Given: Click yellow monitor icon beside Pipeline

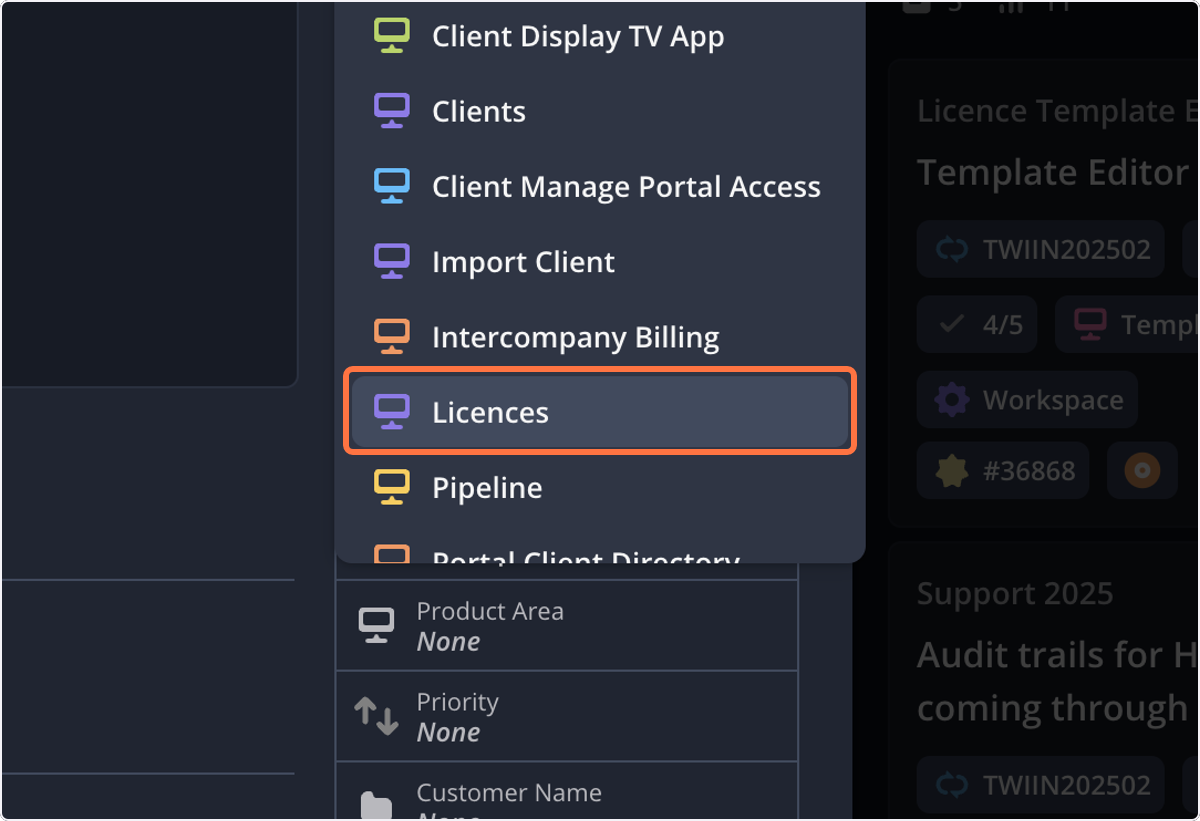Looking at the screenshot, I should pos(392,487).
